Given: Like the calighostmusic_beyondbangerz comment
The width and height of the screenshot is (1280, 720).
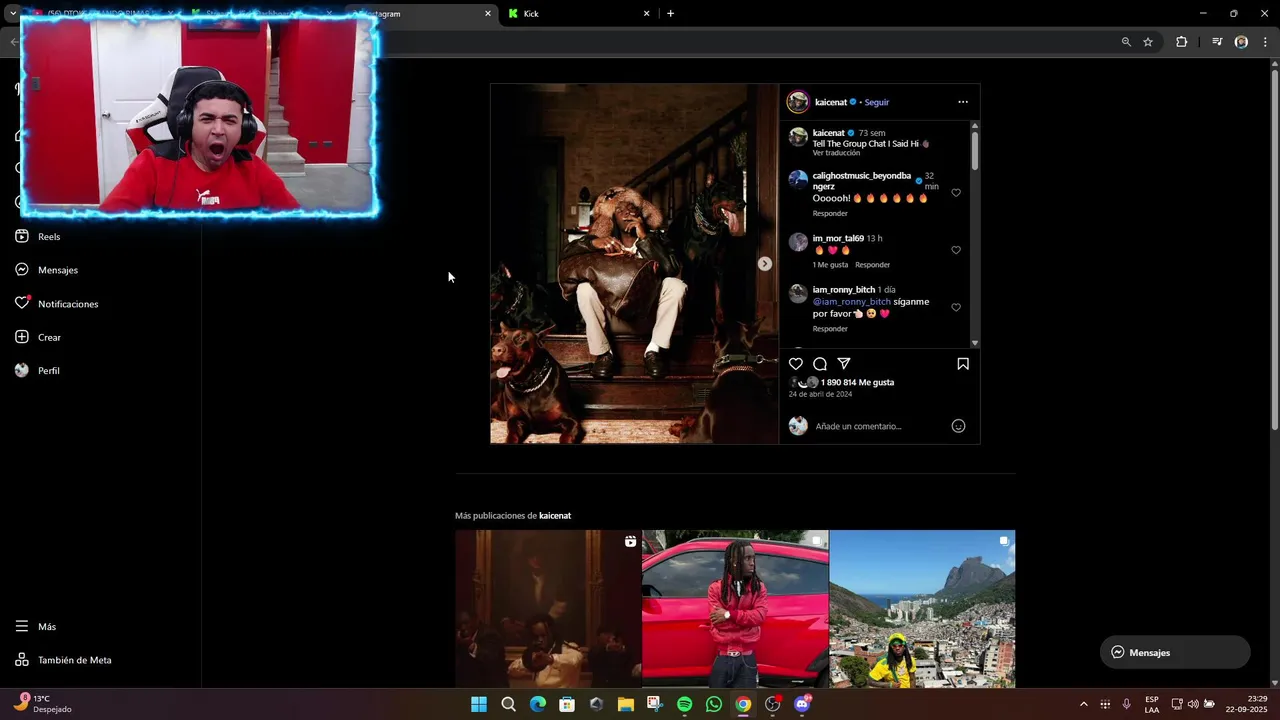Looking at the screenshot, I should click(956, 193).
